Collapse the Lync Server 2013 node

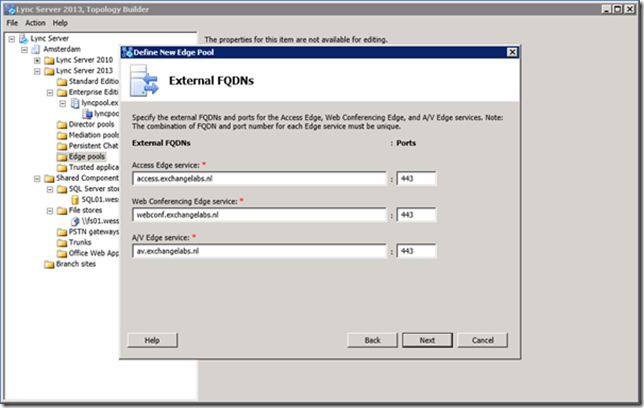point(37,71)
